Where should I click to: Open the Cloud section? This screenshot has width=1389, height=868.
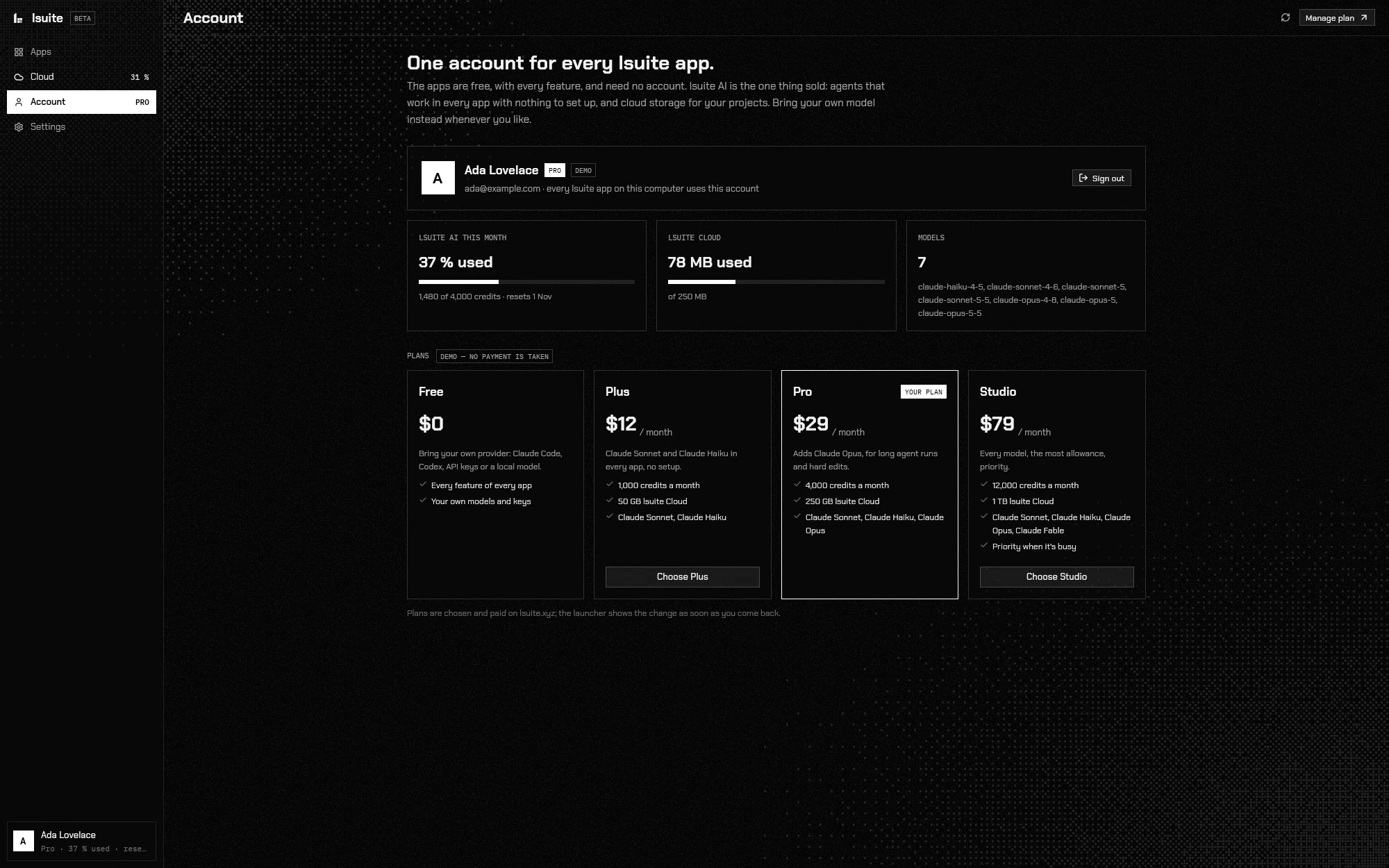pos(81,77)
